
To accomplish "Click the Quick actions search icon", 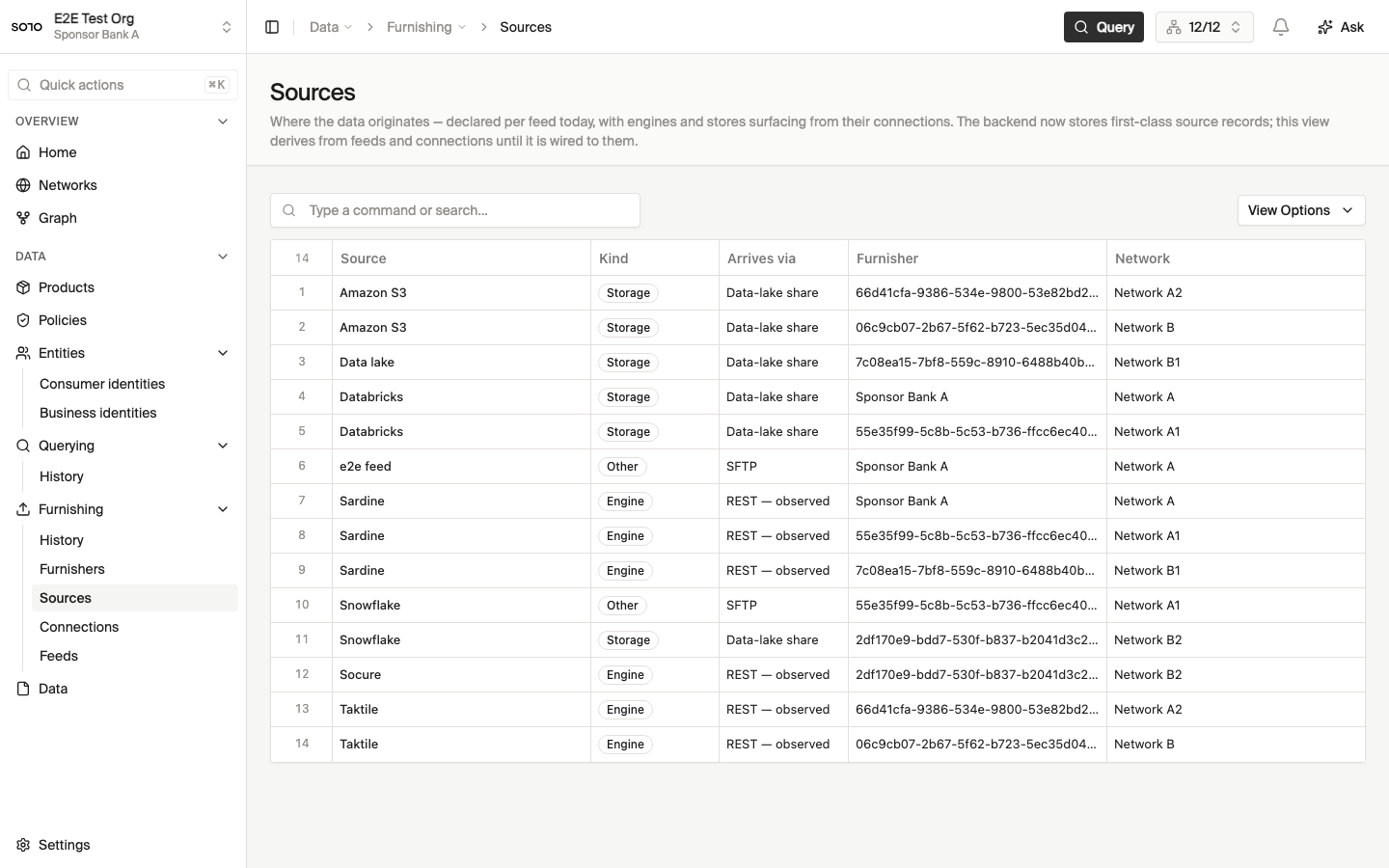I will click(25, 85).
